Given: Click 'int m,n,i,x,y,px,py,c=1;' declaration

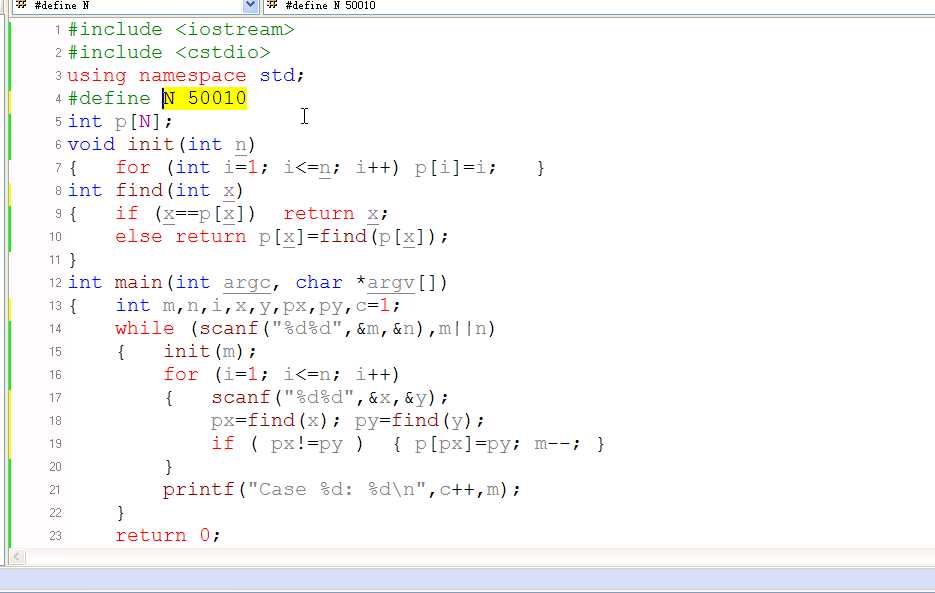Looking at the screenshot, I should tap(258, 306).
